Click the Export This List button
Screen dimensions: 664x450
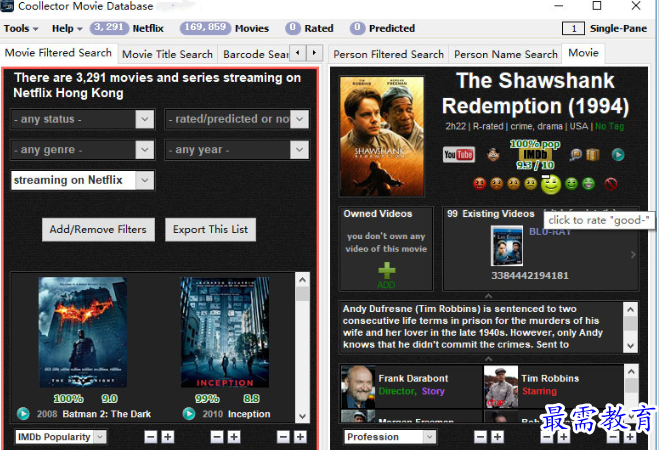210,229
